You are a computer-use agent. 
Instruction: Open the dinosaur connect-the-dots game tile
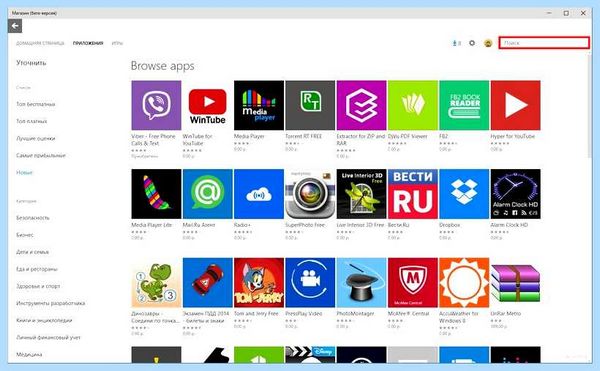156,283
